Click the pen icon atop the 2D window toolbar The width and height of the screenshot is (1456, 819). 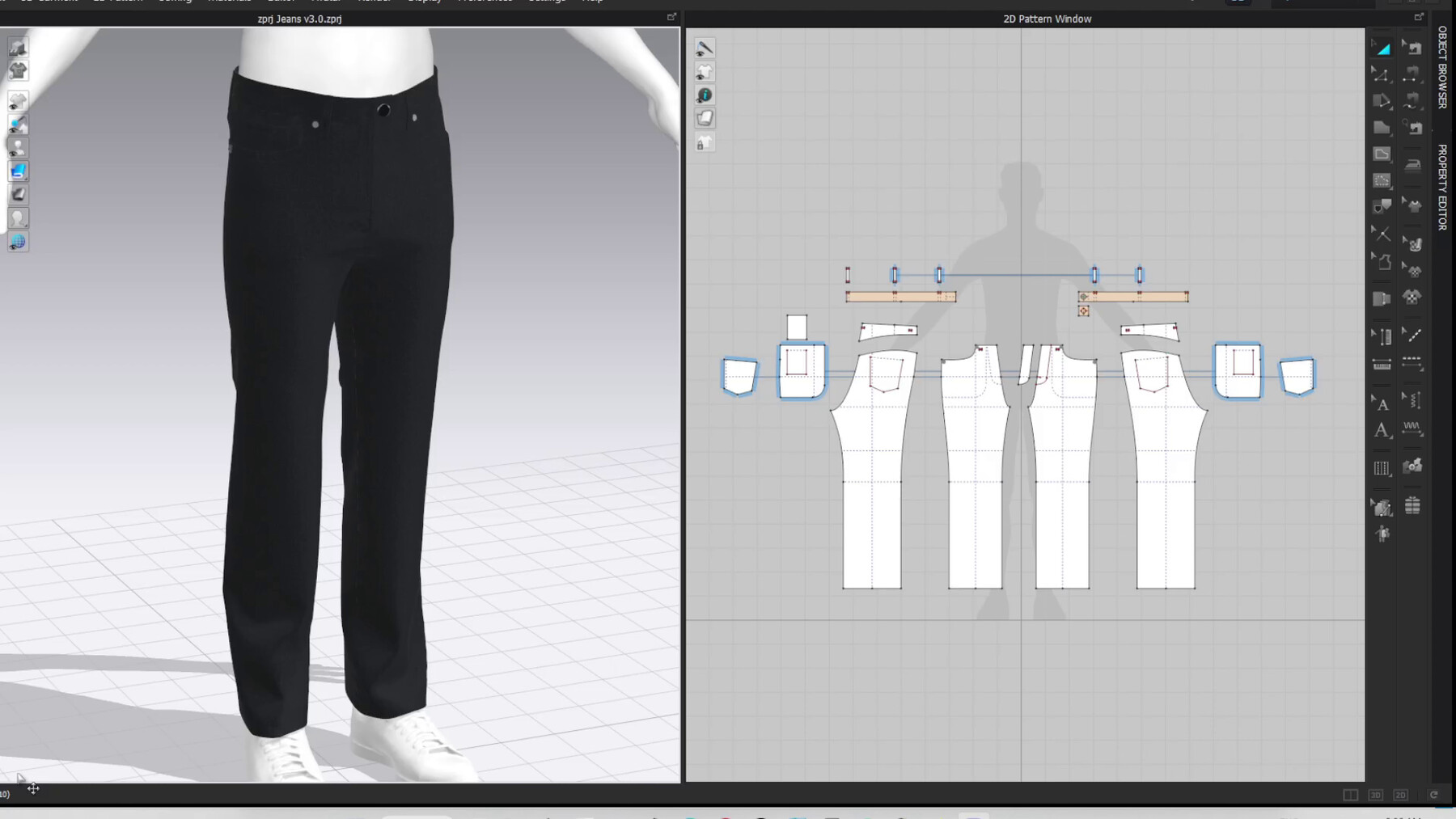[705, 48]
